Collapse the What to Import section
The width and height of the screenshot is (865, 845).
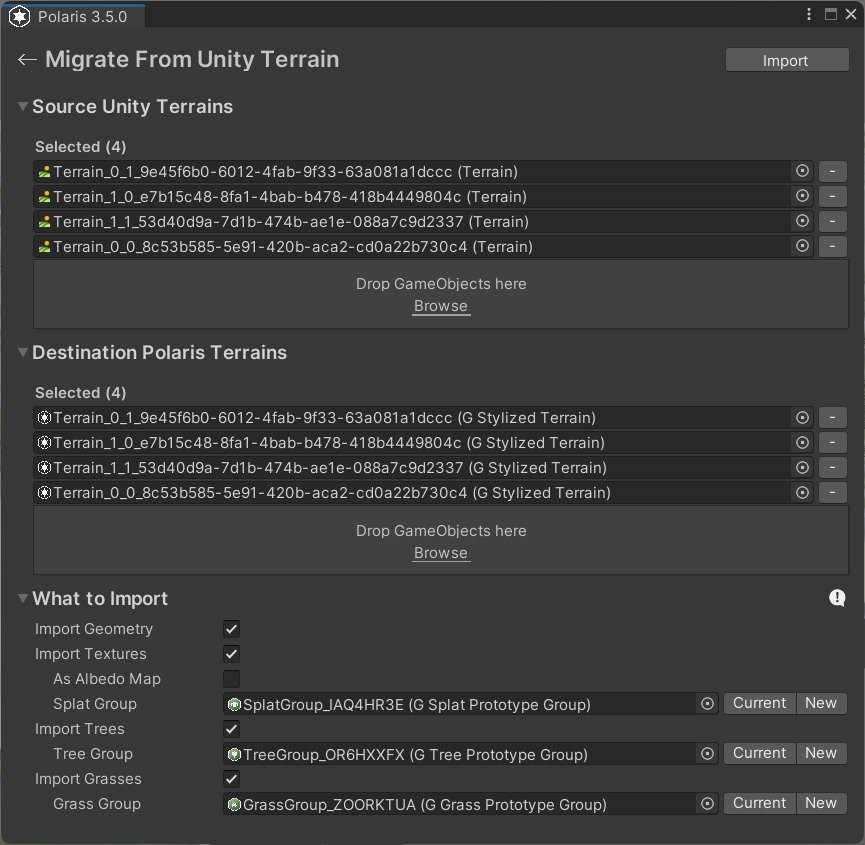pos(23,598)
